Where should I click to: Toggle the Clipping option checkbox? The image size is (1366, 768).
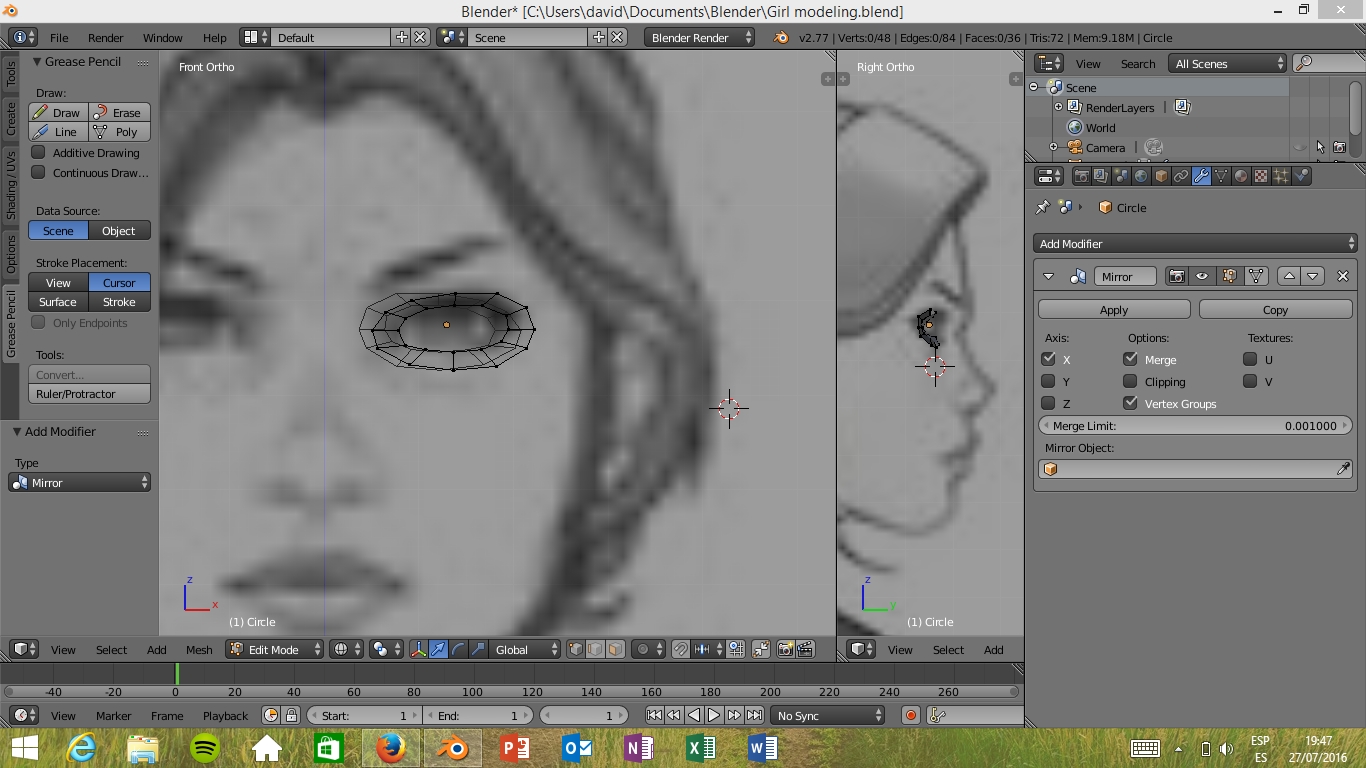tap(1130, 381)
